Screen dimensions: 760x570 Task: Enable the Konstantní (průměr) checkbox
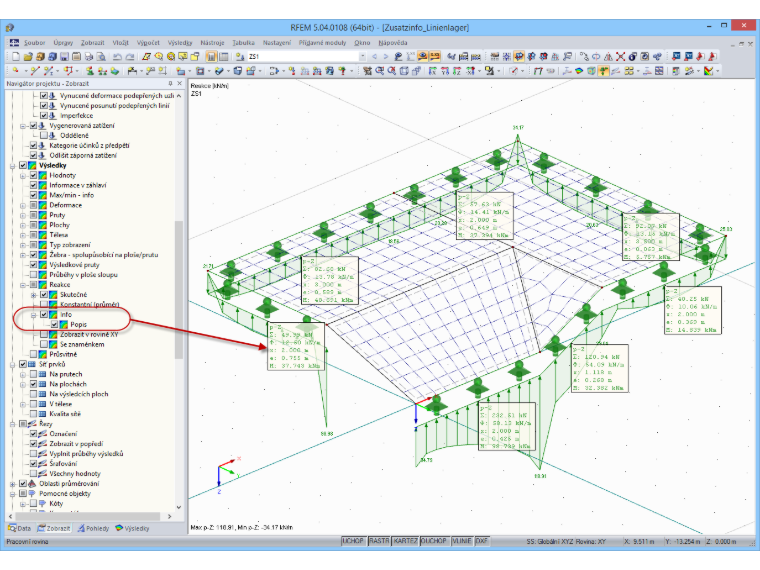44,304
